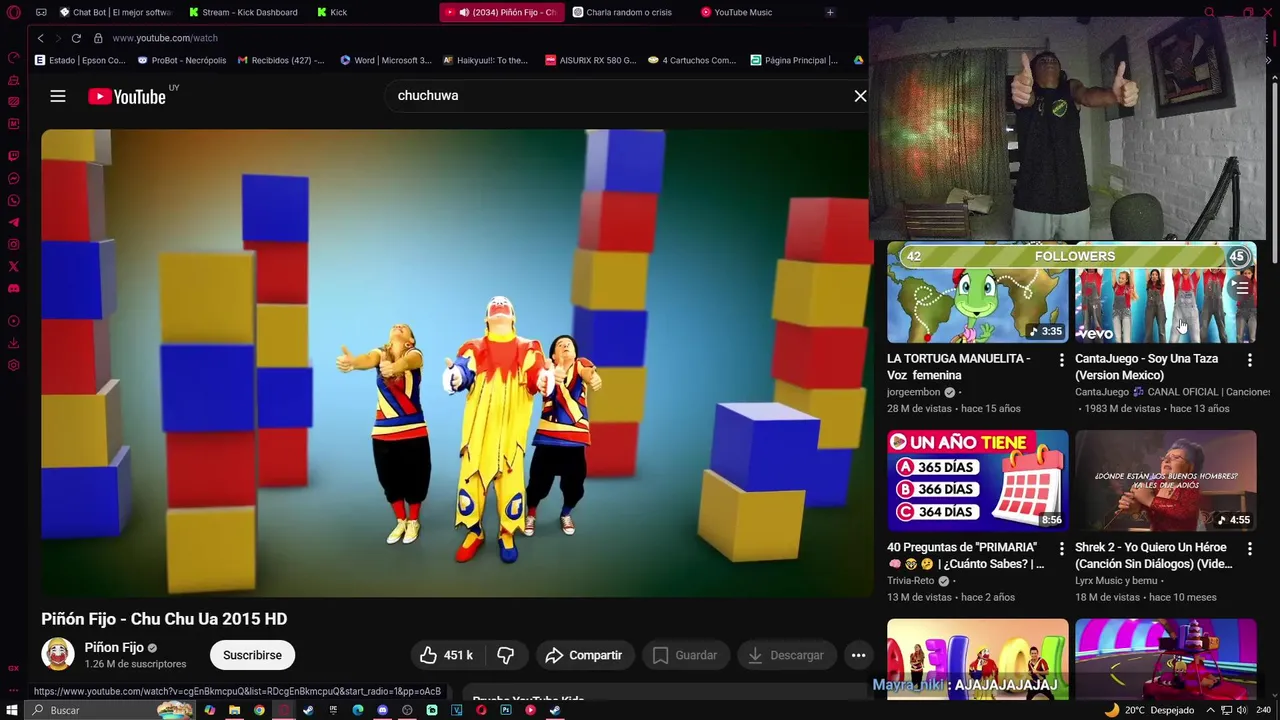This screenshot has height=720, width=1280.
Task: Click the Descargar download button
Action: (x=786, y=655)
